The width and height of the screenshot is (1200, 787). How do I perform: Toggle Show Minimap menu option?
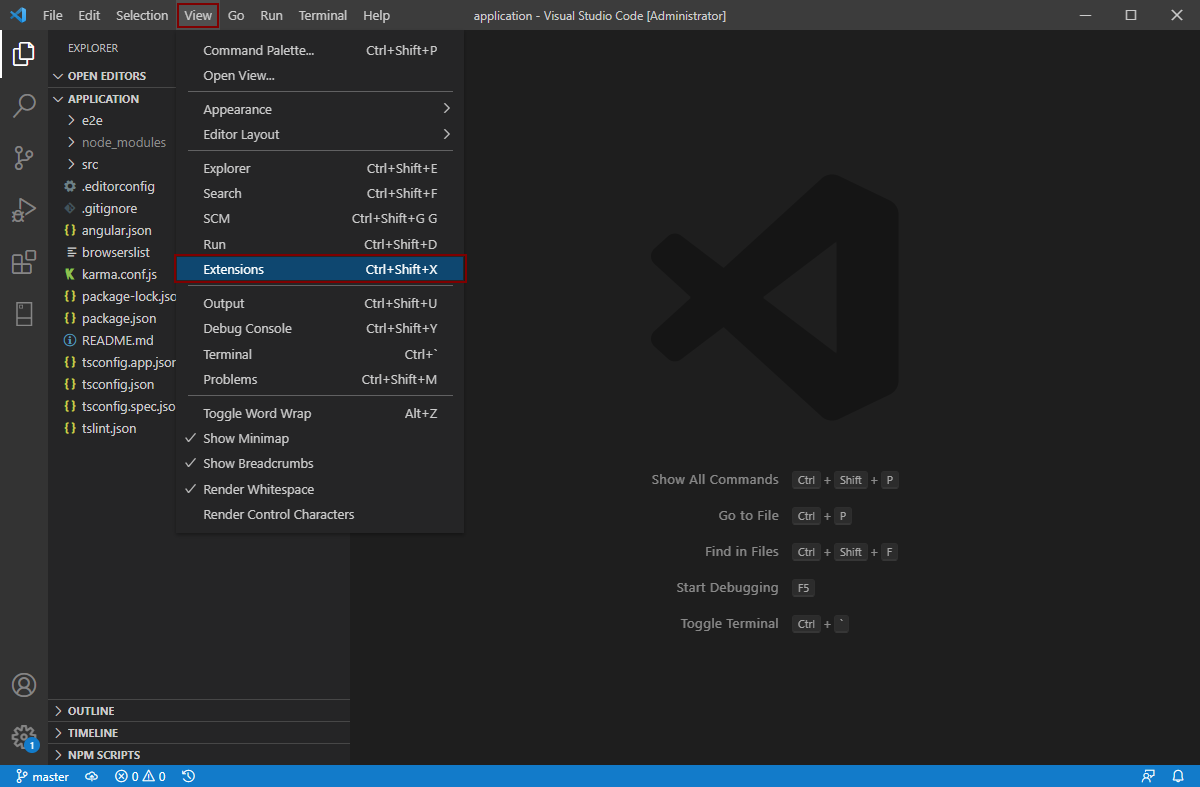coord(320,438)
